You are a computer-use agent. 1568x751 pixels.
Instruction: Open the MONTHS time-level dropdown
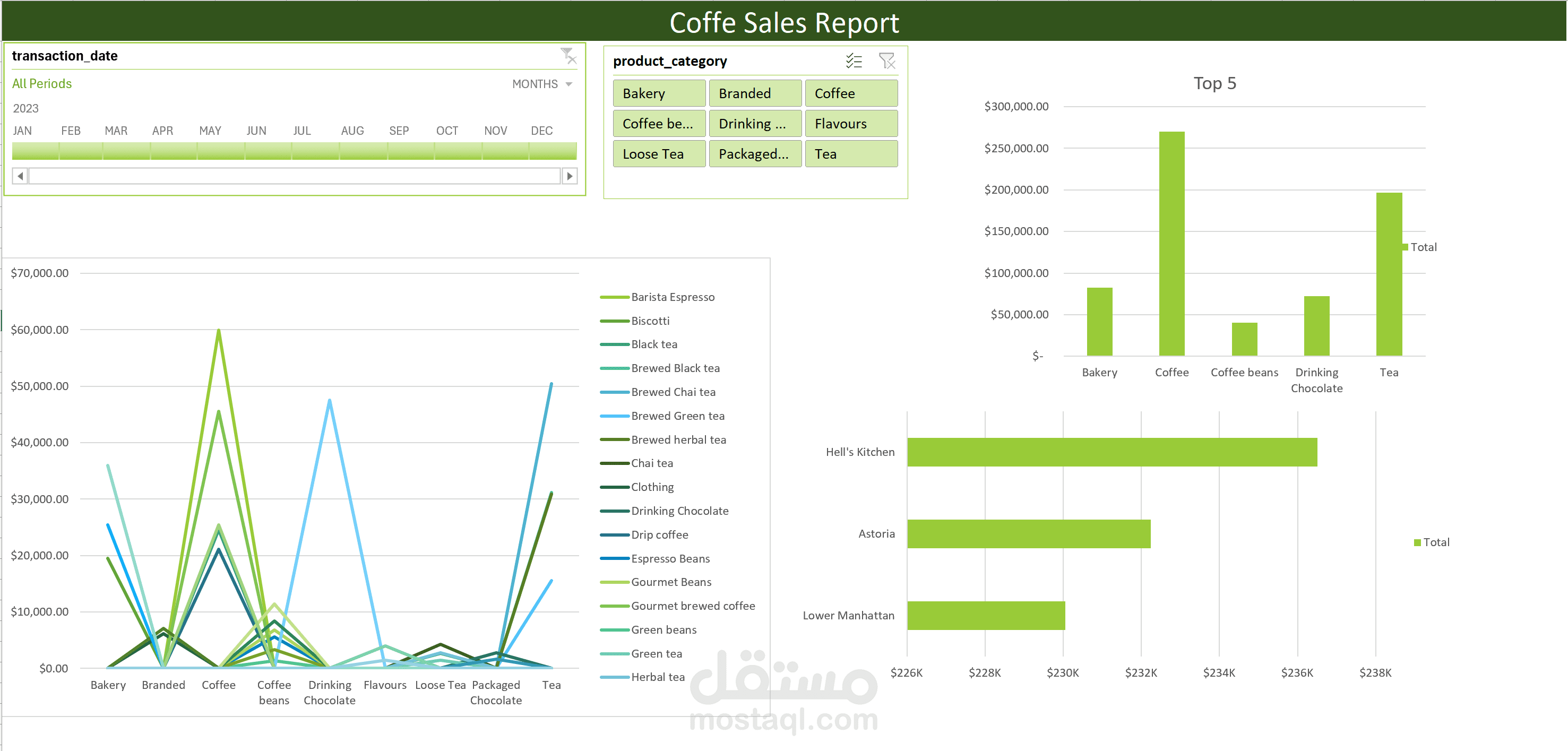pyautogui.click(x=542, y=84)
